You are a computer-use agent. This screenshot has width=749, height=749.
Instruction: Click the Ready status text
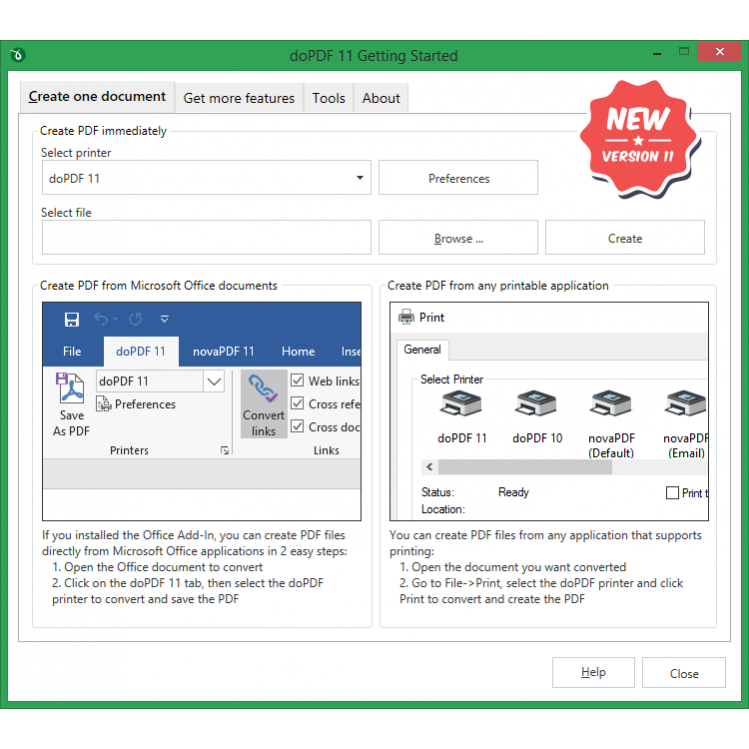(514, 492)
